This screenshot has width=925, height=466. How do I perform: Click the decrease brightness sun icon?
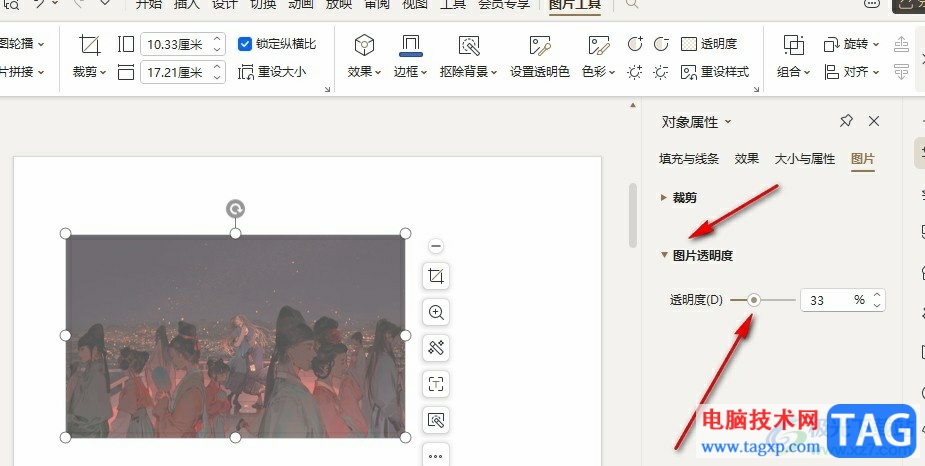[661, 72]
